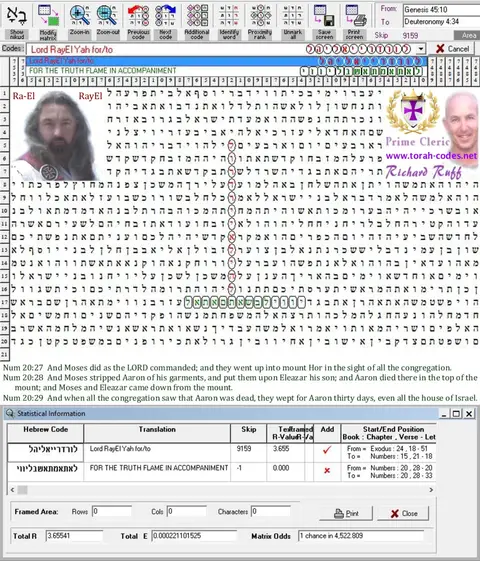Click row number 1 in matrix
This screenshot has height=561, width=480.
tap(4, 94)
